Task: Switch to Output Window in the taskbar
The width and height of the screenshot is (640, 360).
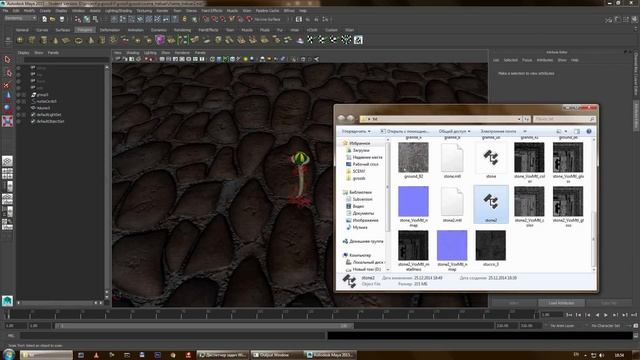Action: pos(276,355)
